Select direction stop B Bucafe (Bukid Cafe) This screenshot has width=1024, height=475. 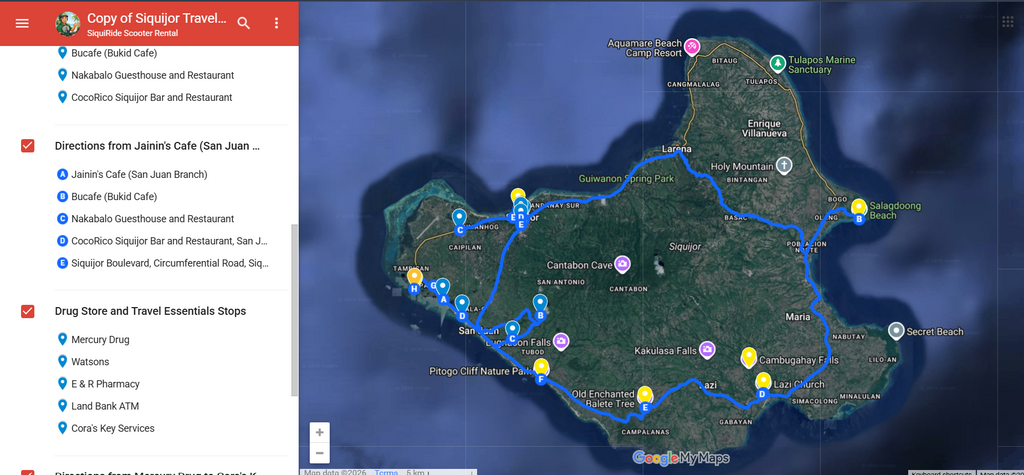pos(114,197)
